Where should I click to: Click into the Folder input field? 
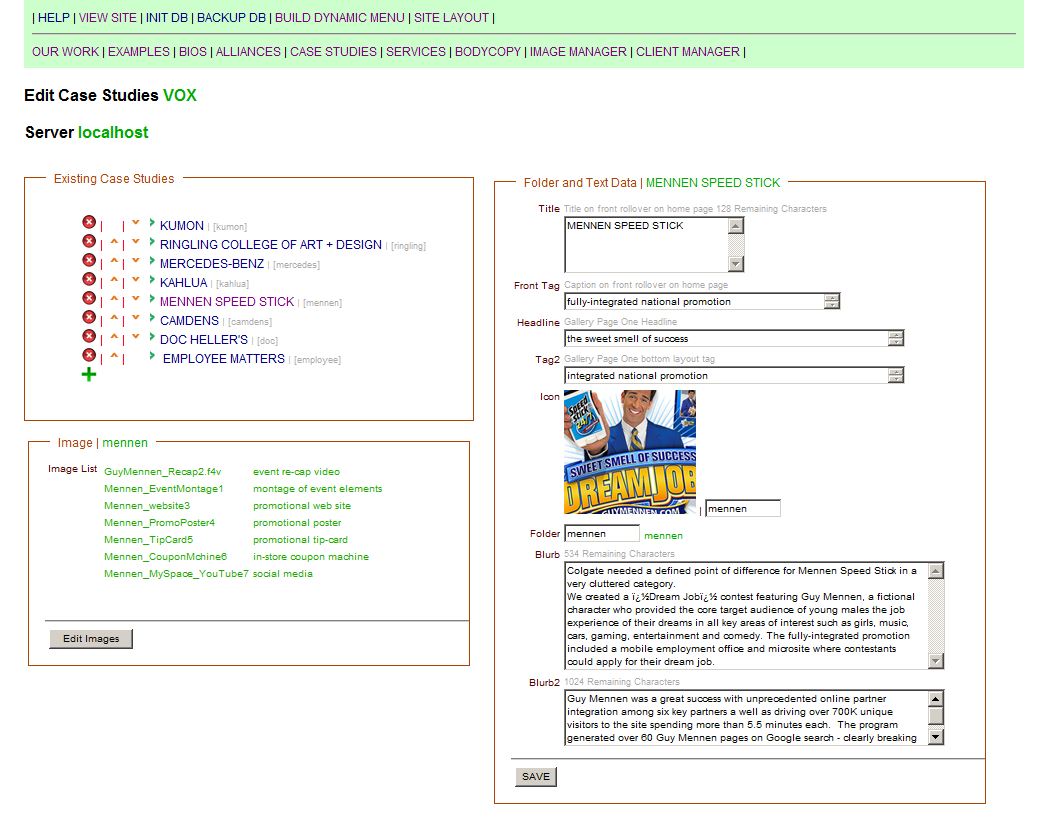[x=602, y=534]
